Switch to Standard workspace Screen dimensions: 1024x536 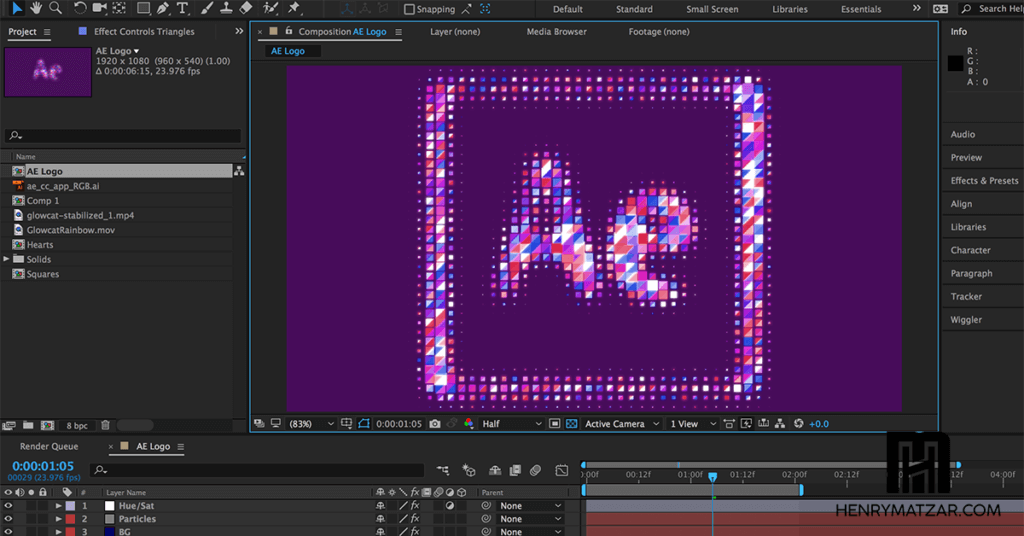[634, 9]
